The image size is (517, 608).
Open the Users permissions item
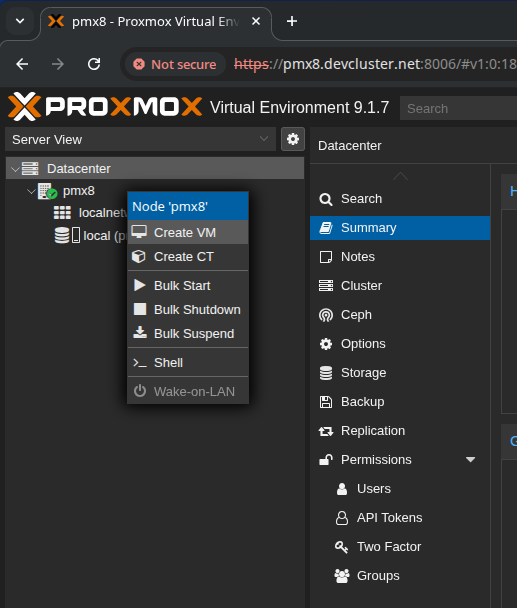(400, 489)
